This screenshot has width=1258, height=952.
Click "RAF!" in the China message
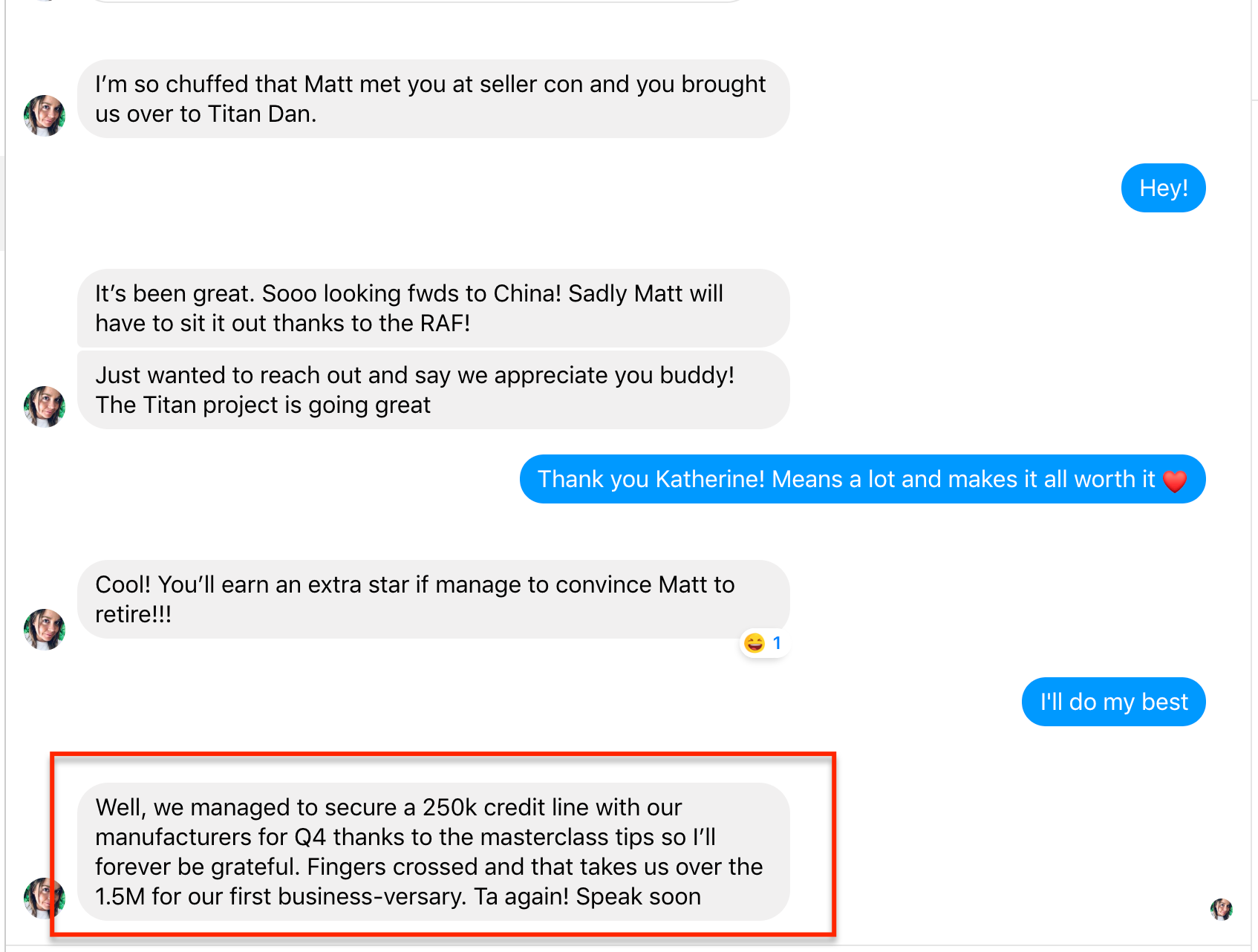click(x=445, y=323)
